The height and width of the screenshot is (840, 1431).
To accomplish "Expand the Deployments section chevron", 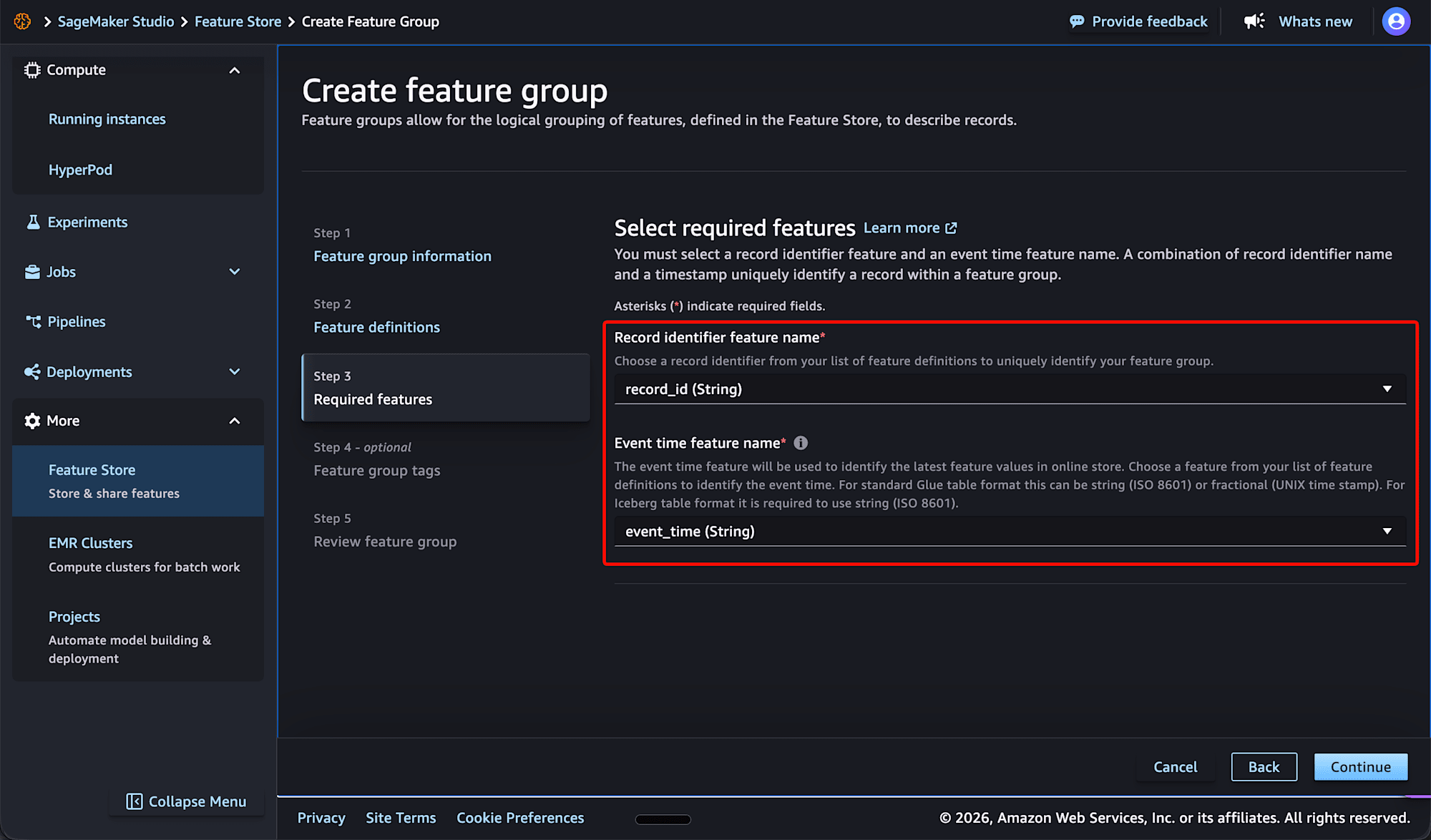I will (x=234, y=372).
